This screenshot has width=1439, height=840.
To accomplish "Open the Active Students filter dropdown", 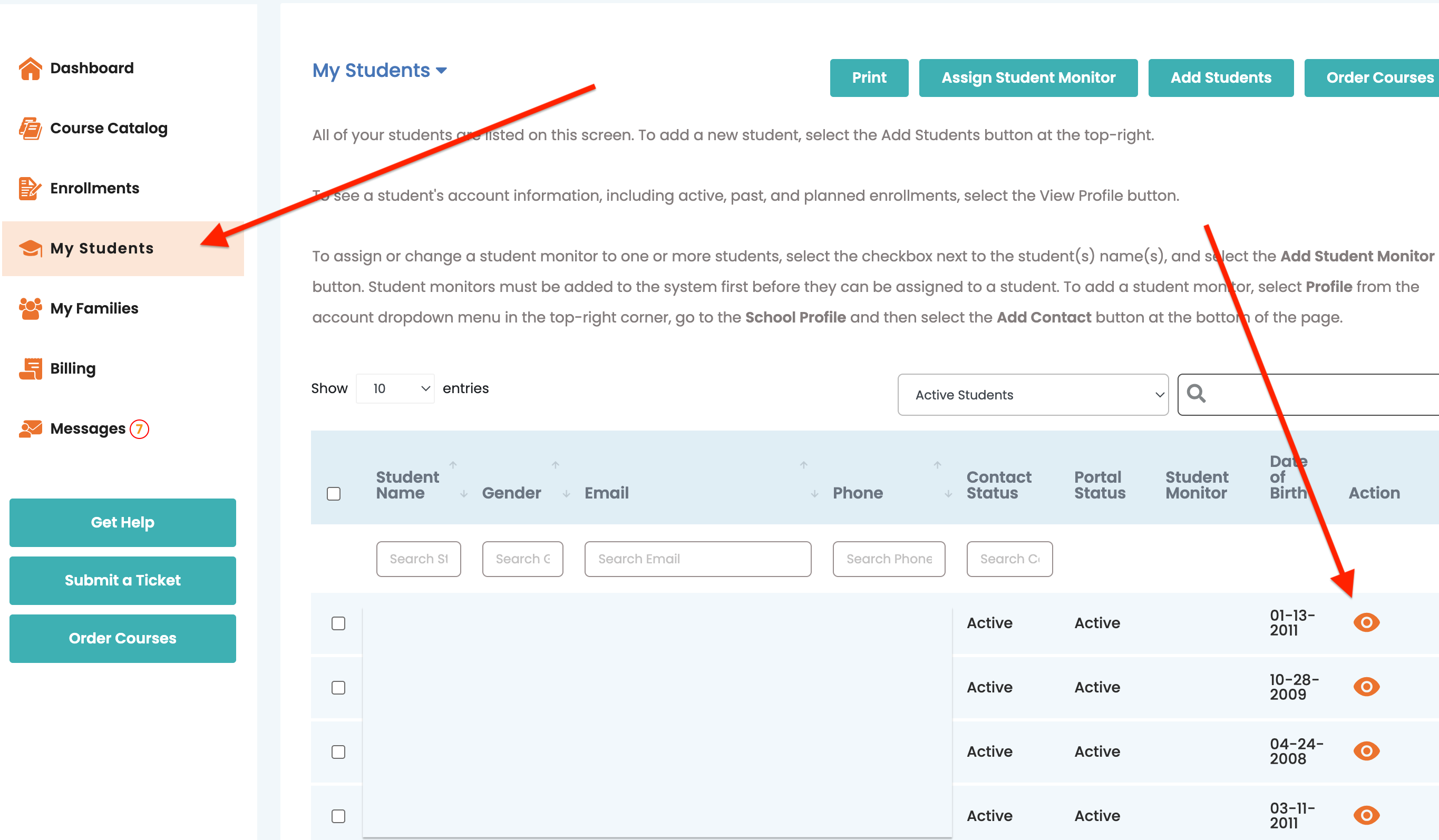I will (x=1033, y=395).
